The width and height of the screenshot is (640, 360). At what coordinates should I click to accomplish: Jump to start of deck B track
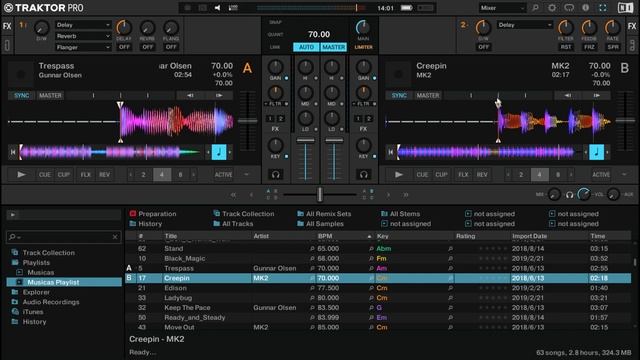tap(390, 152)
